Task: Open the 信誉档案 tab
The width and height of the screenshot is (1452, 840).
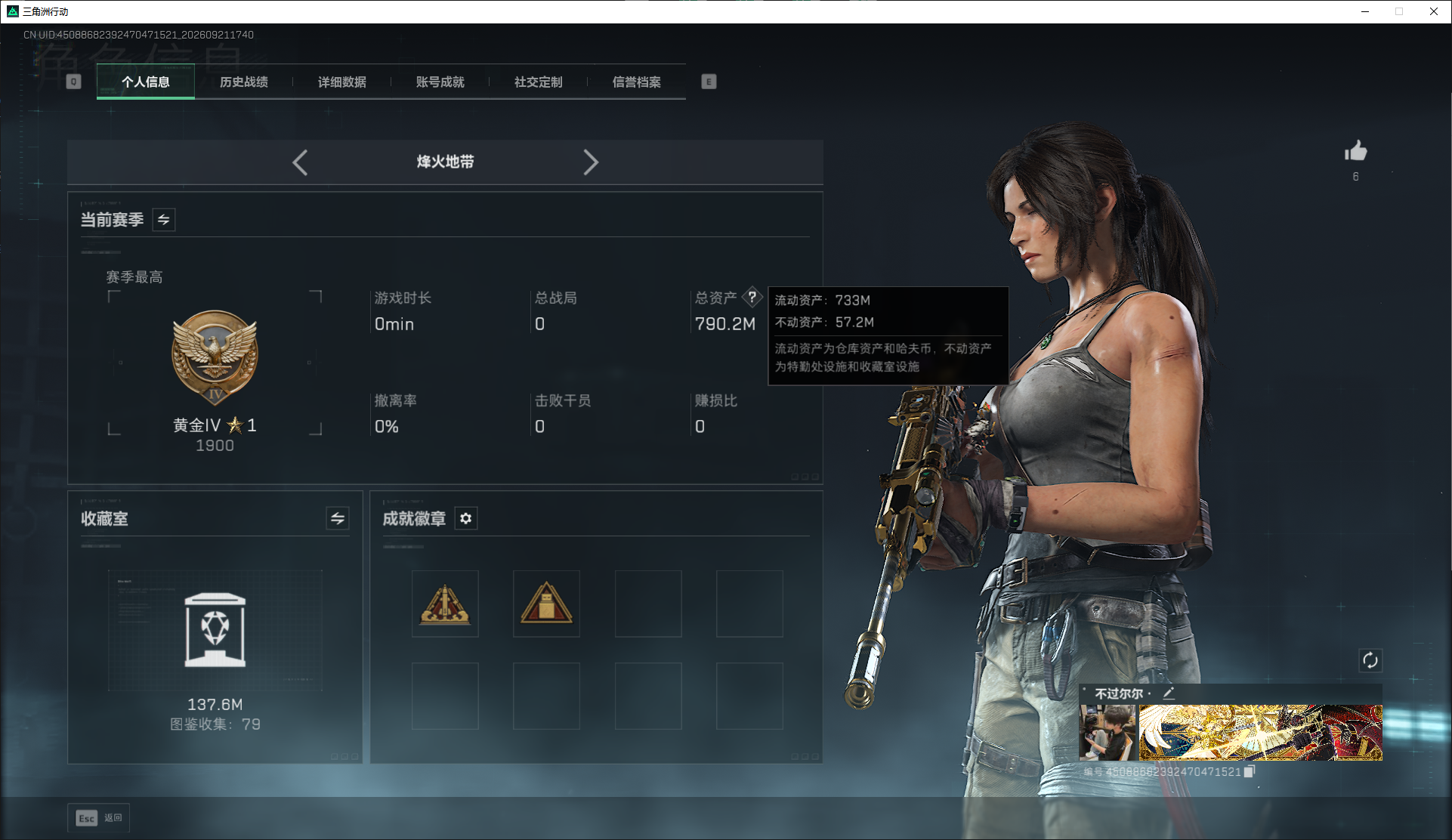Action: coord(637,82)
